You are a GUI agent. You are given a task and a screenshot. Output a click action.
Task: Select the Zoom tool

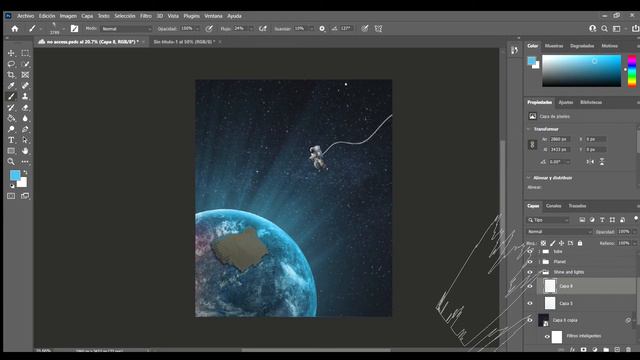coord(11,162)
